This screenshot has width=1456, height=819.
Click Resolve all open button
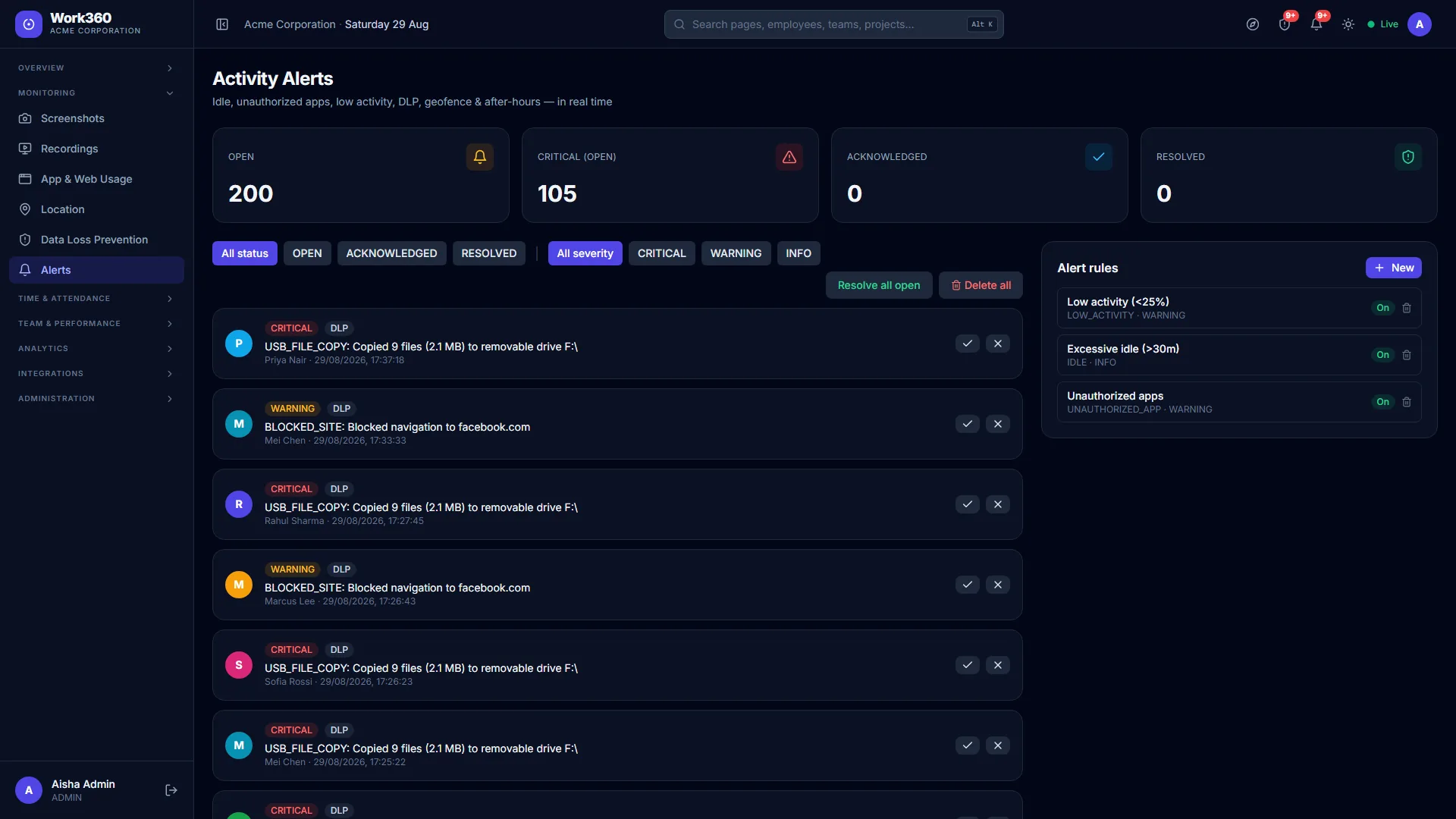pos(879,285)
